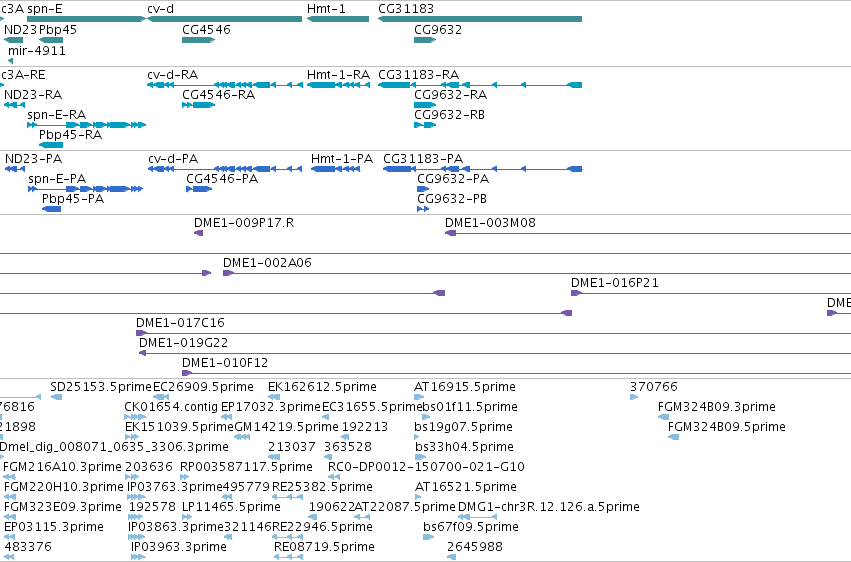851x562 pixels.
Task: Click the EC26909.5prime EST glyph
Action: coord(161,398)
